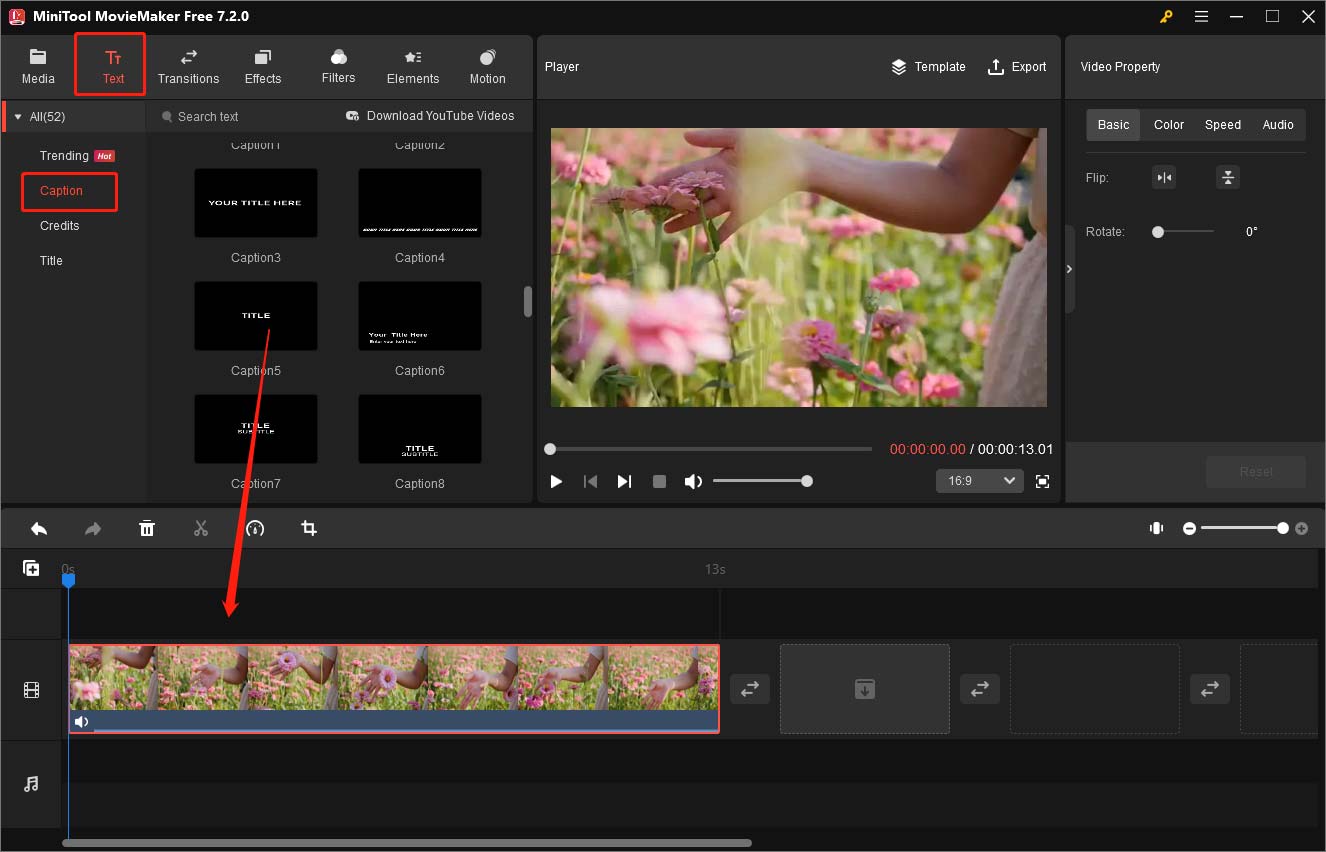Click the Search text field

(240, 116)
